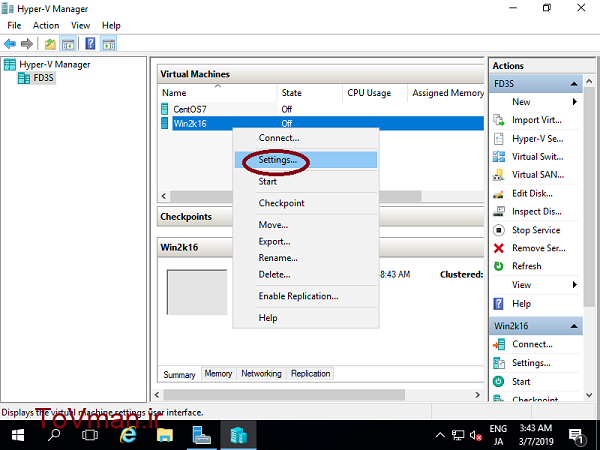Click the Up one level folder icon
Image resolution: width=600 pixels, height=450 pixels.
[50, 44]
